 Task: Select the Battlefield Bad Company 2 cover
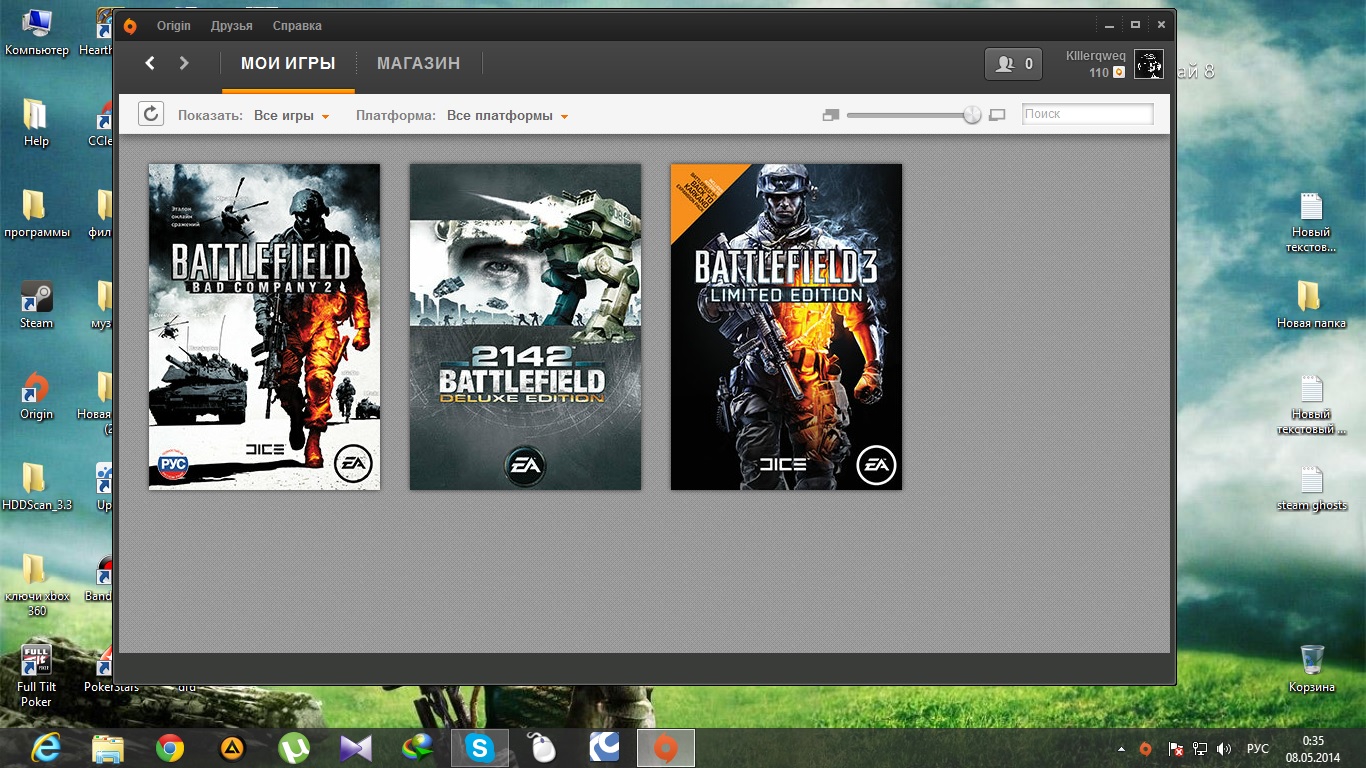click(264, 327)
